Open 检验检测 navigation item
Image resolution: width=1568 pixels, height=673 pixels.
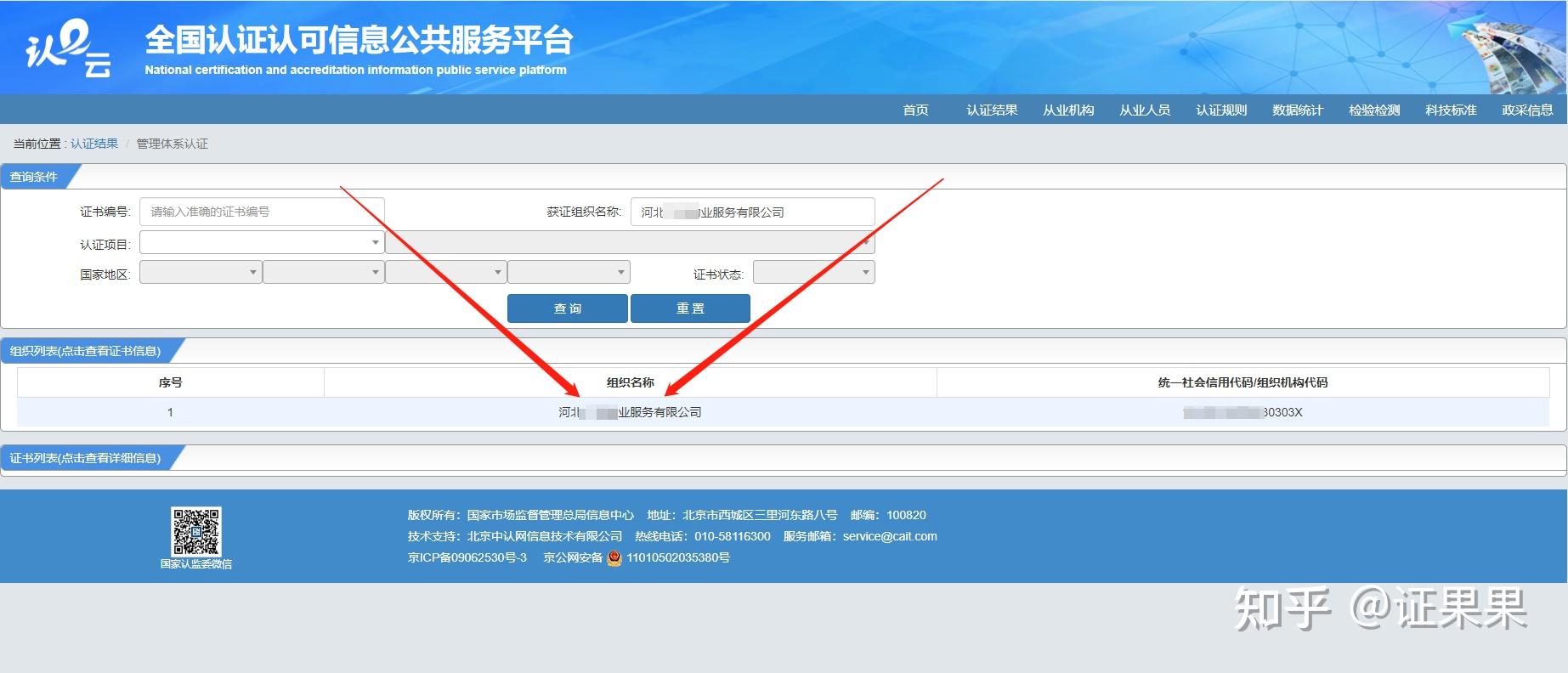point(1374,110)
